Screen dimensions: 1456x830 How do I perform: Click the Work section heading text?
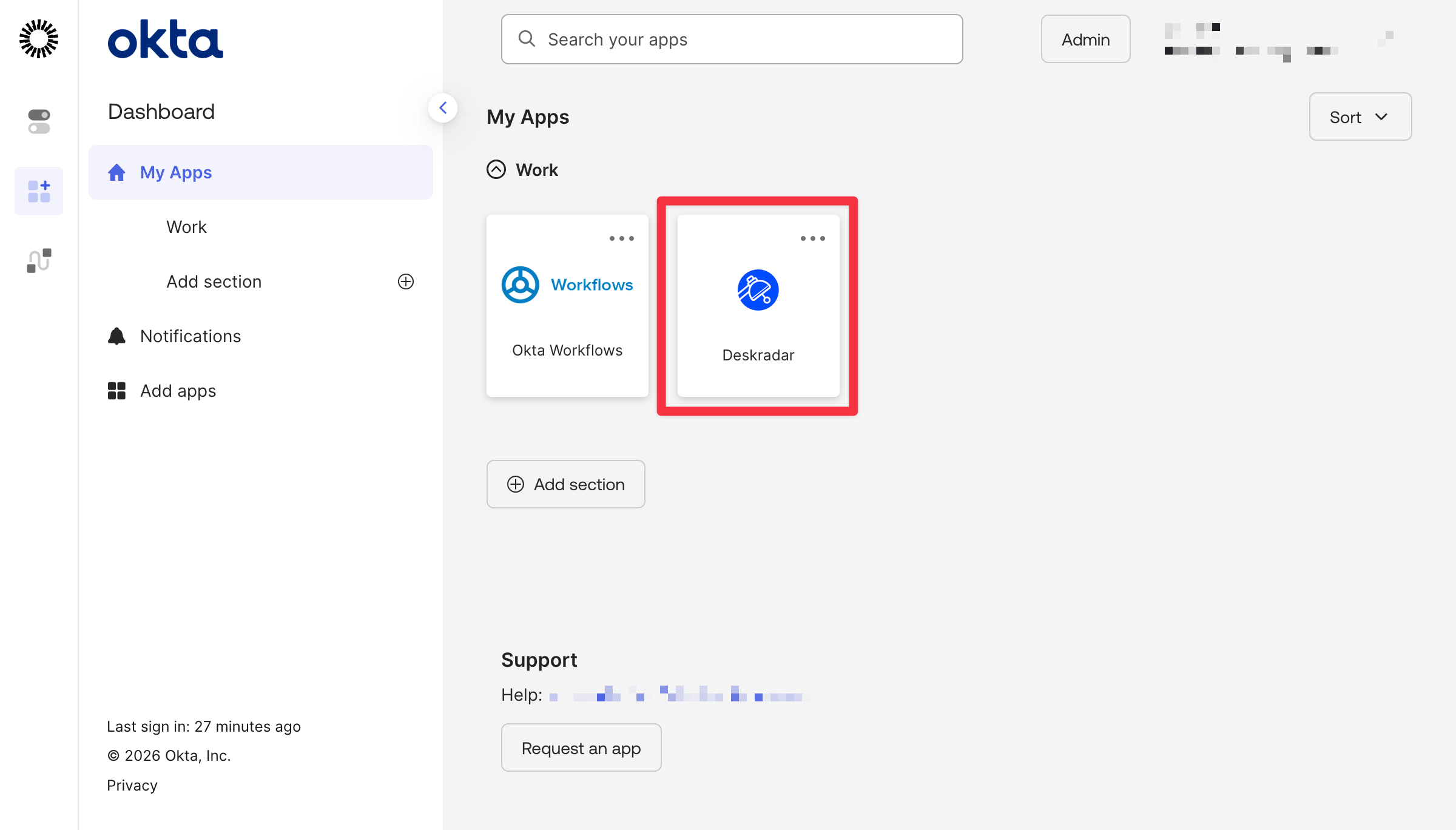(x=537, y=170)
